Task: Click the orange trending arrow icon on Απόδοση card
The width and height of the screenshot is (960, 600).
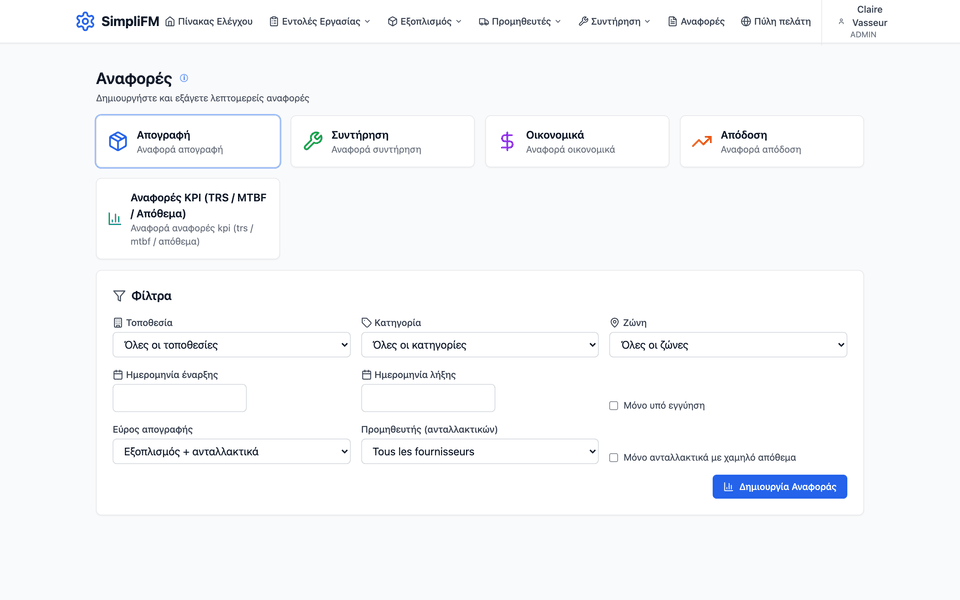Action: pos(702,141)
